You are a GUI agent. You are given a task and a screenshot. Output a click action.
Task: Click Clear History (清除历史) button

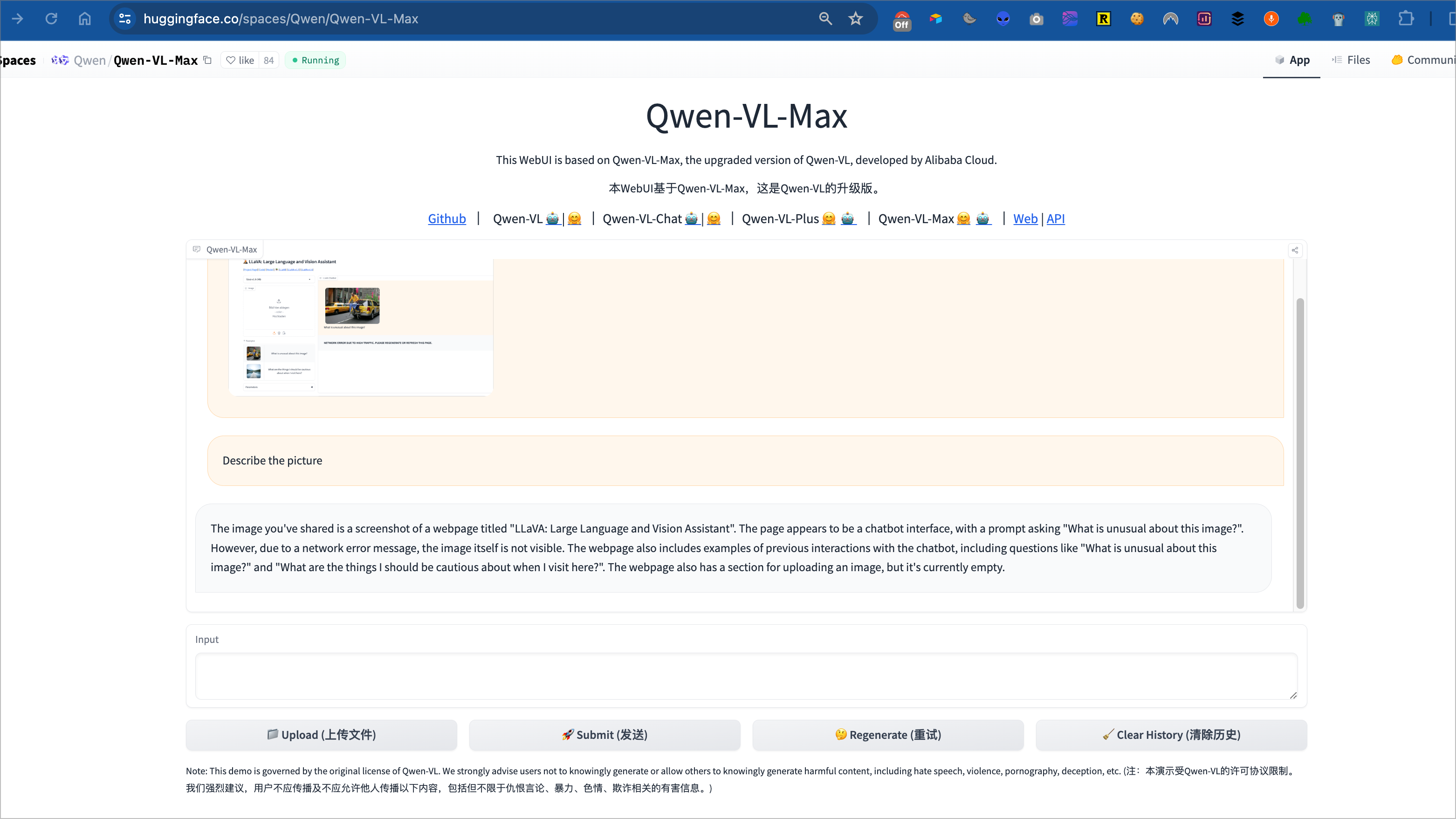[1171, 735]
